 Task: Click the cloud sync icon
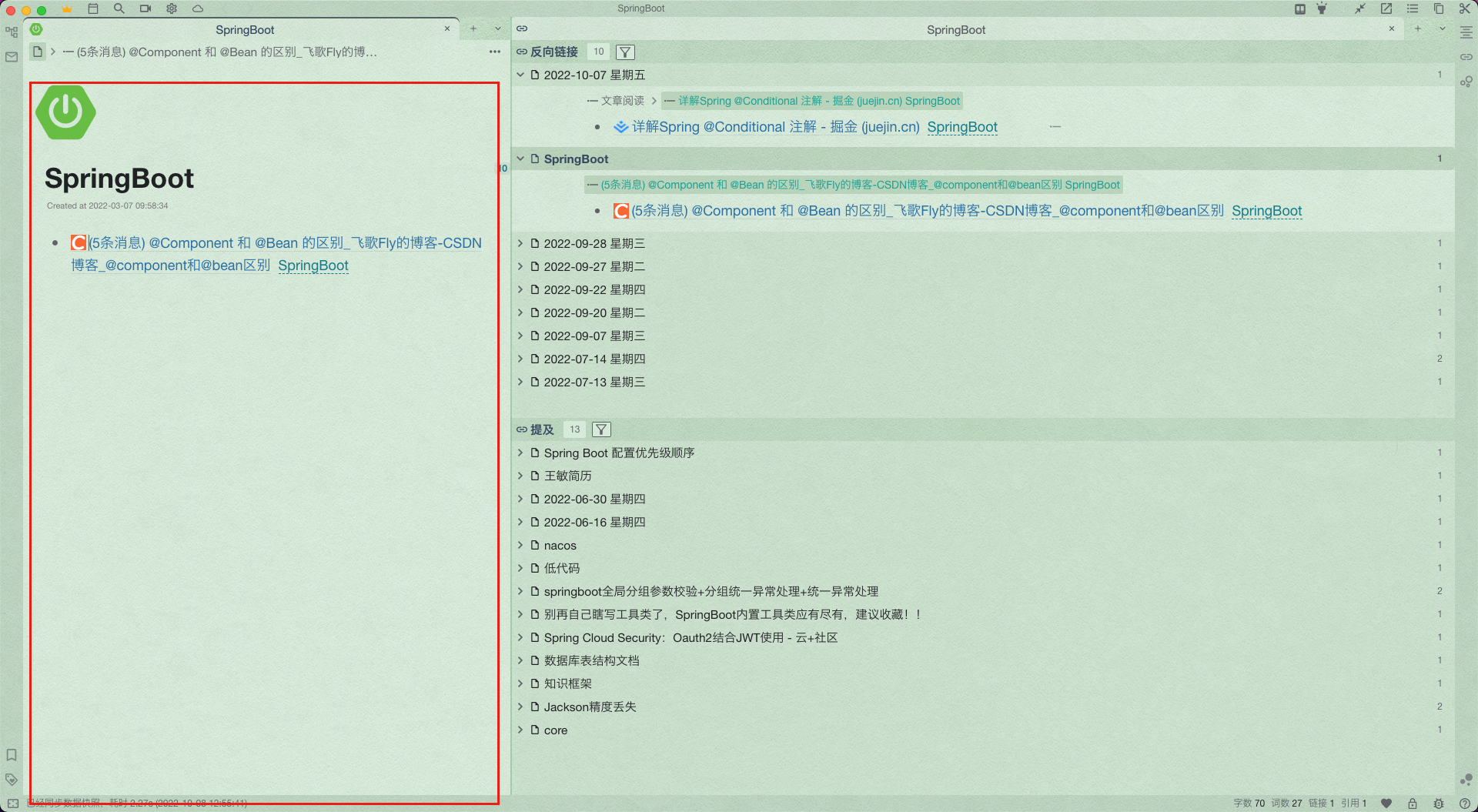click(198, 8)
